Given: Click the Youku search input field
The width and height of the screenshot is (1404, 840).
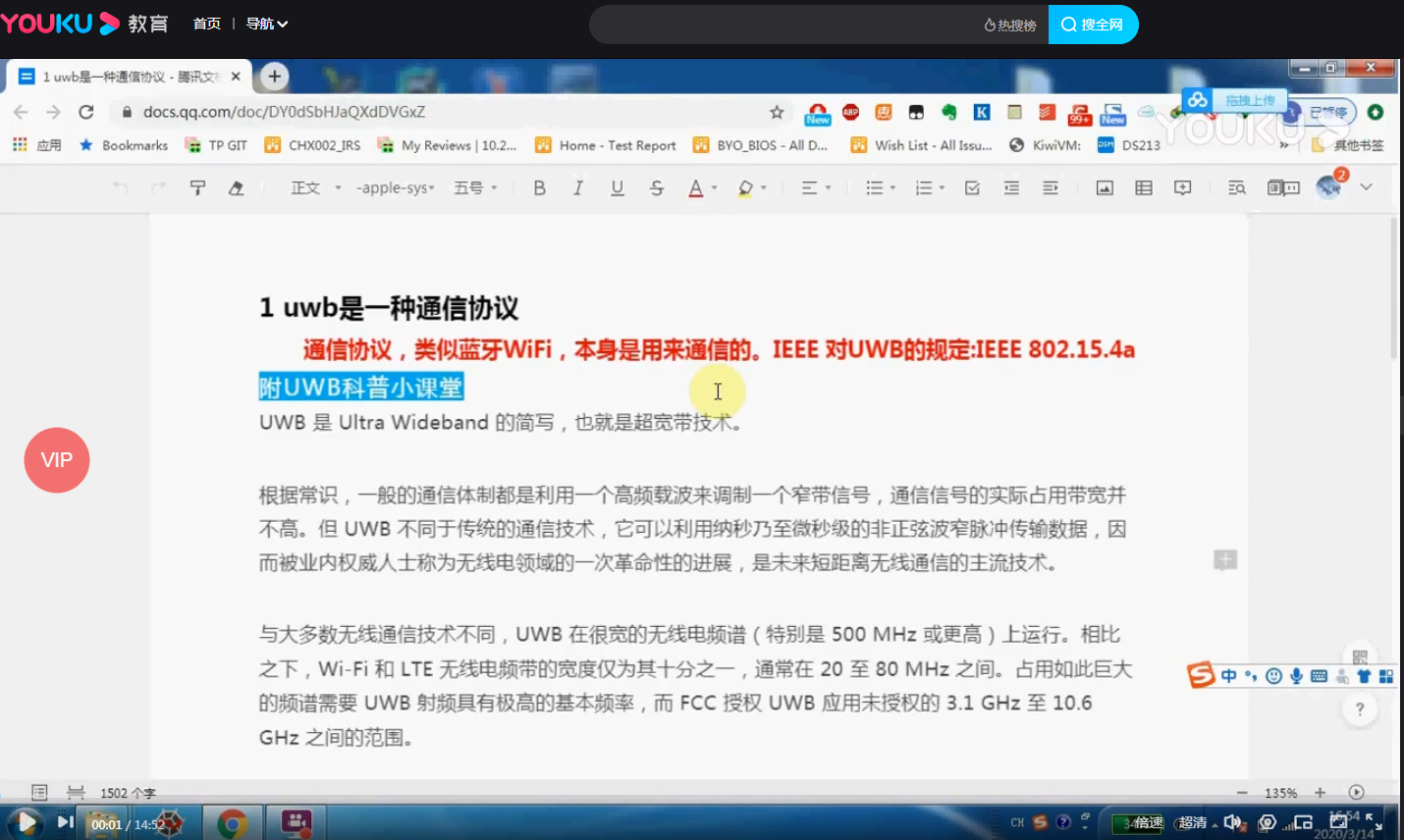Looking at the screenshot, I should coord(785,25).
